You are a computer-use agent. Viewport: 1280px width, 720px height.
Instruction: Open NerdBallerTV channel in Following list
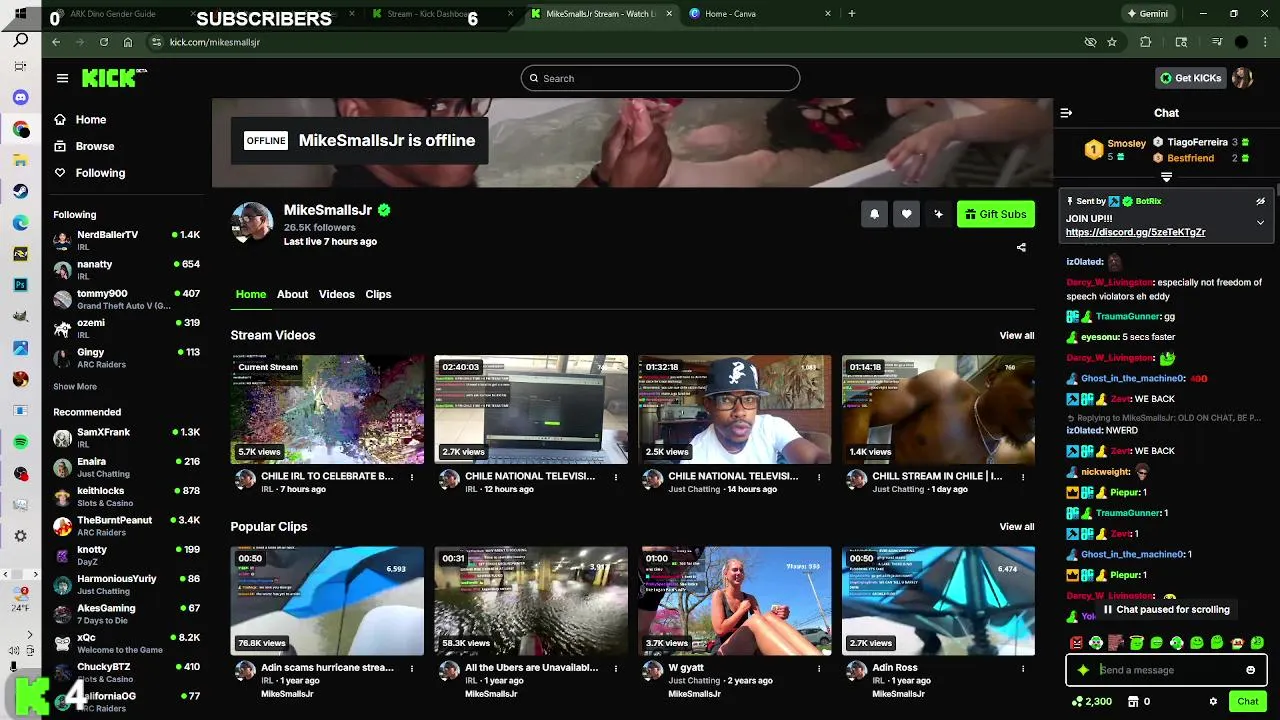[x=126, y=240]
